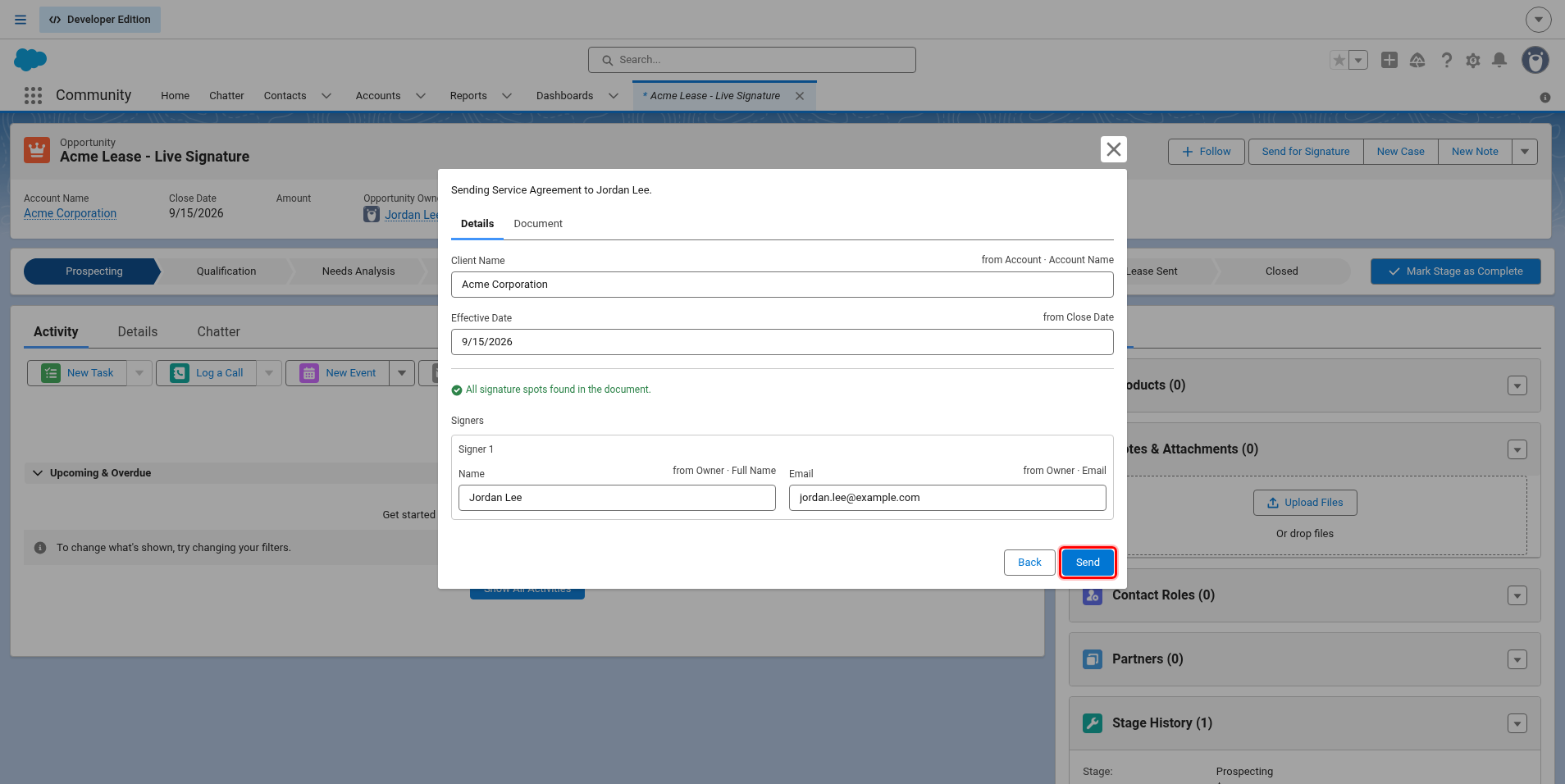Select the Closed stage in path

(1281, 271)
